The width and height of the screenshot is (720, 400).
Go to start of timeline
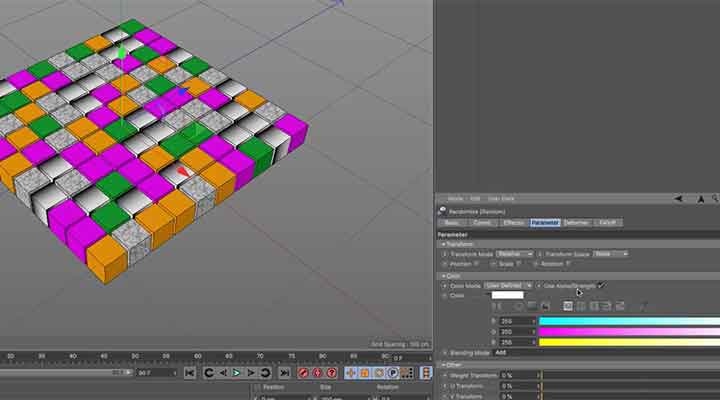(x=189, y=373)
